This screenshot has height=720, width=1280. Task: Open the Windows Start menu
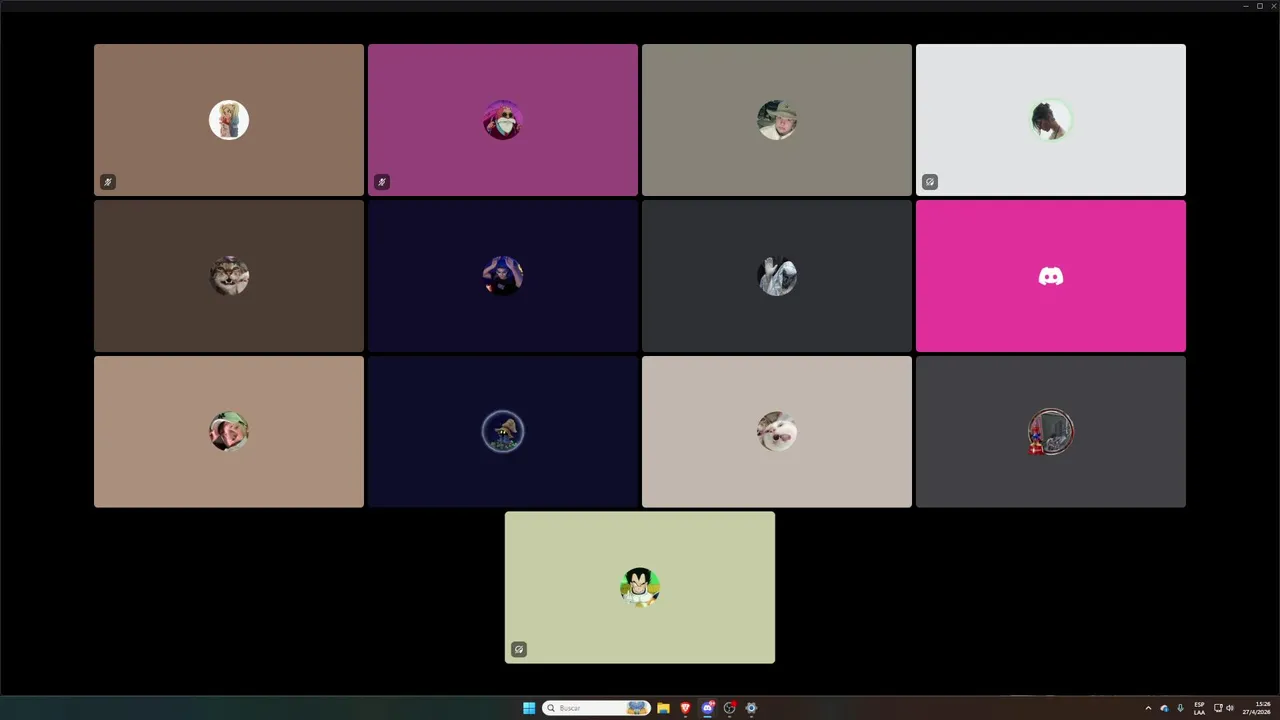[x=529, y=708]
